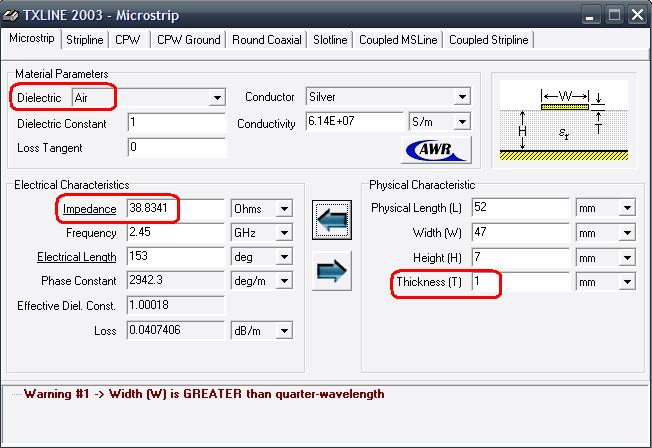Open the Coupled Stripline tab
This screenshot has height=448, width=652.
pos(489,40)
